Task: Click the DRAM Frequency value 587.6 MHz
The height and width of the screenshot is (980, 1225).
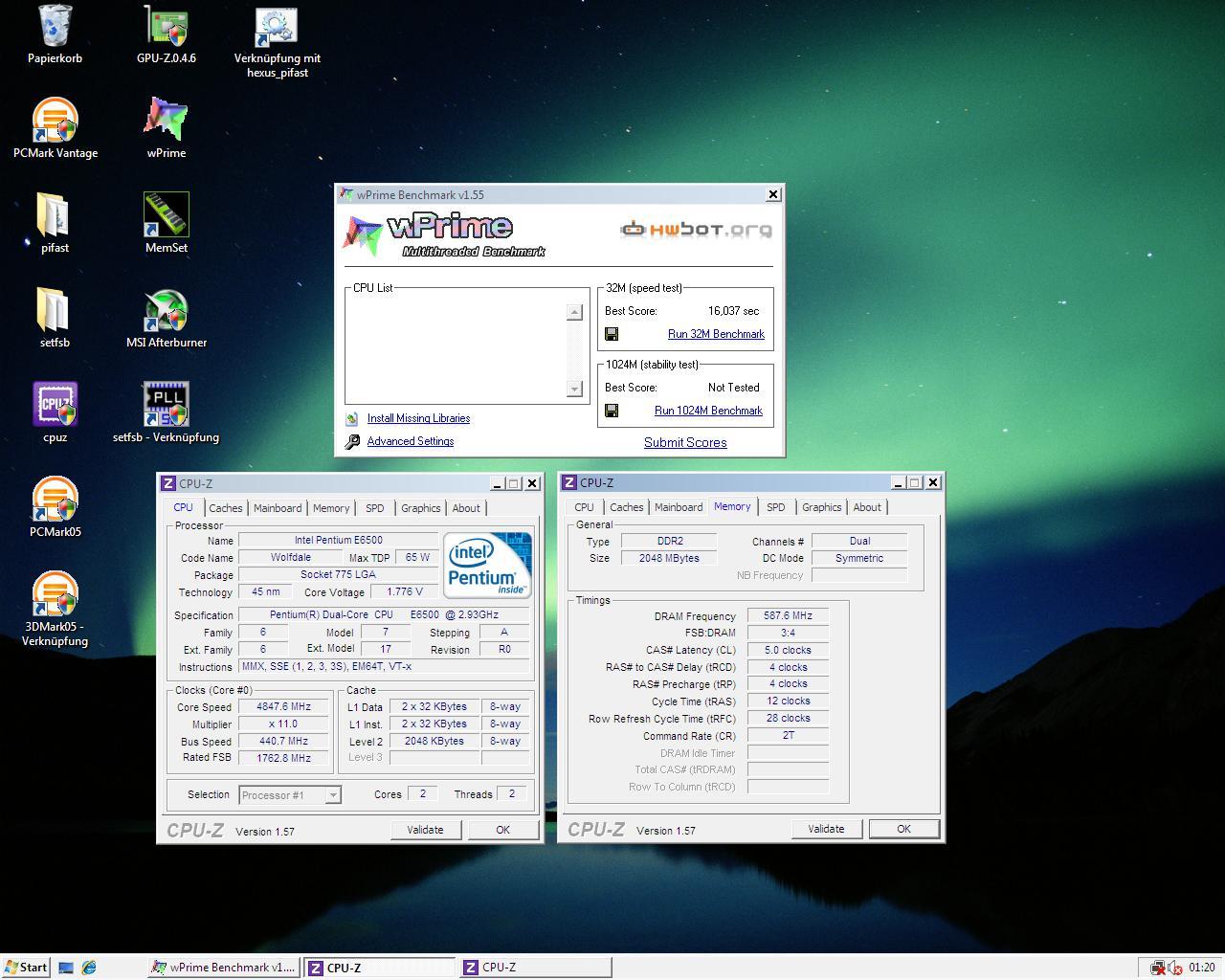Action: 788,616
